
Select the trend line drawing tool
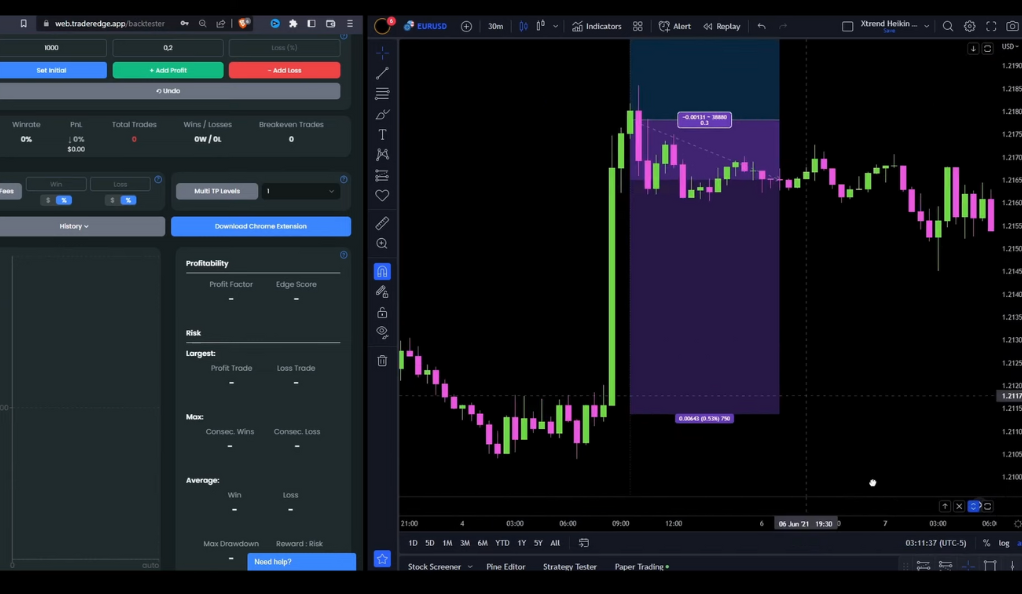coord(382,73)
